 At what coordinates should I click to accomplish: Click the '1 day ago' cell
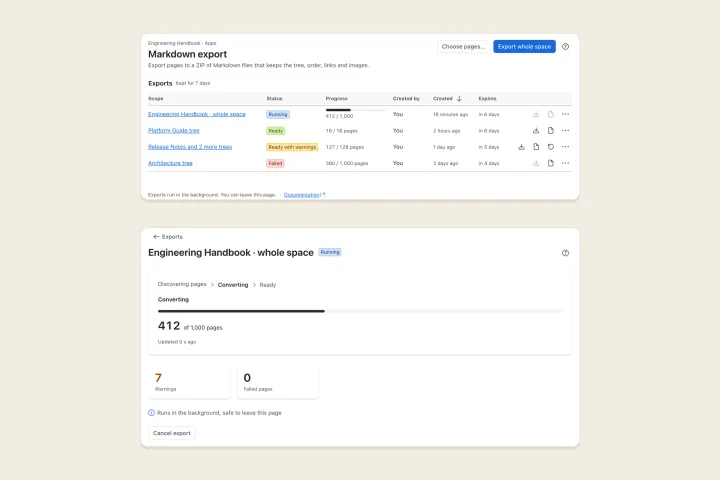point(444,147)
